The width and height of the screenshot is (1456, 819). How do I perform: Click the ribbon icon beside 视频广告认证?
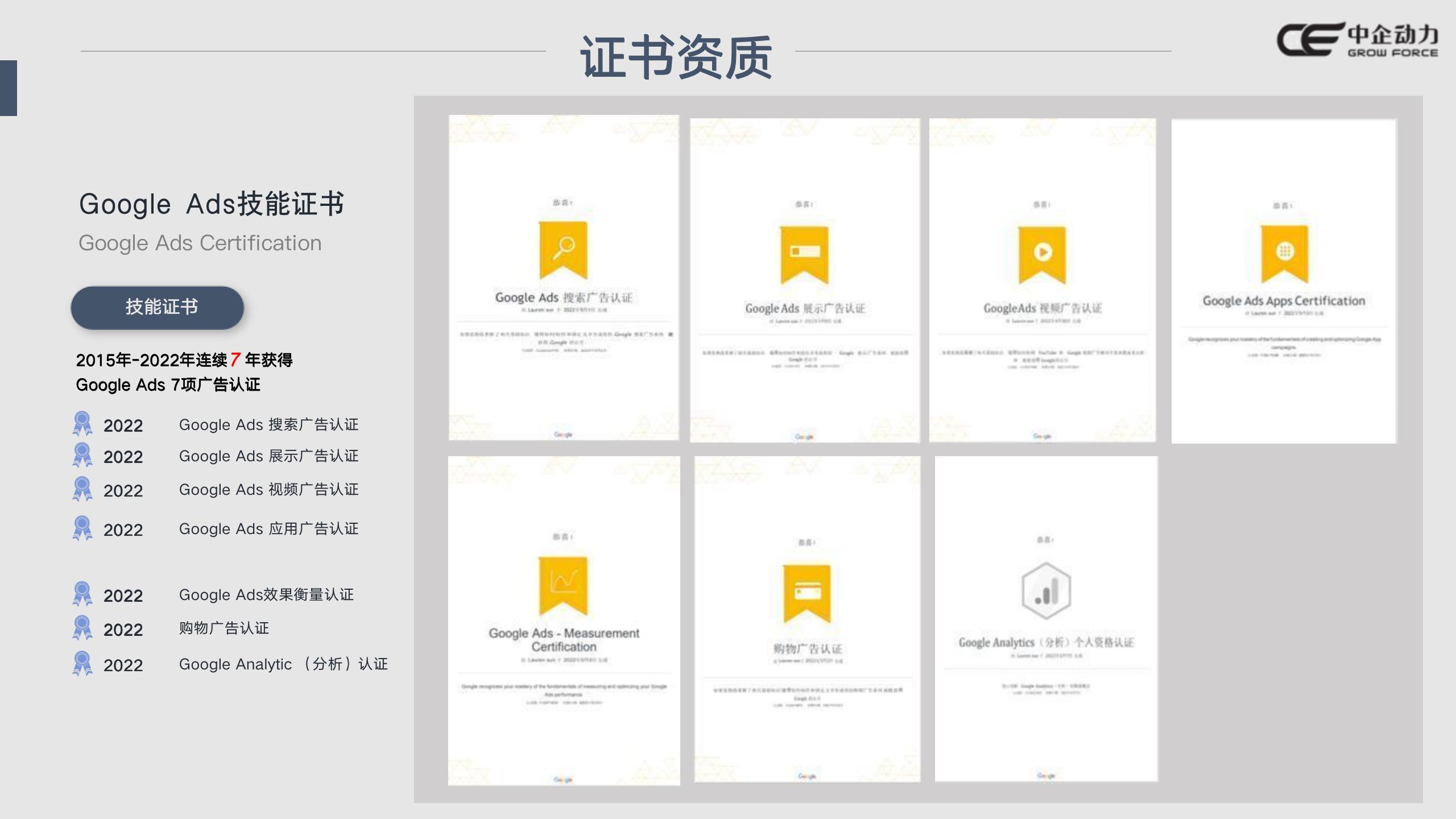click(82, 489)
